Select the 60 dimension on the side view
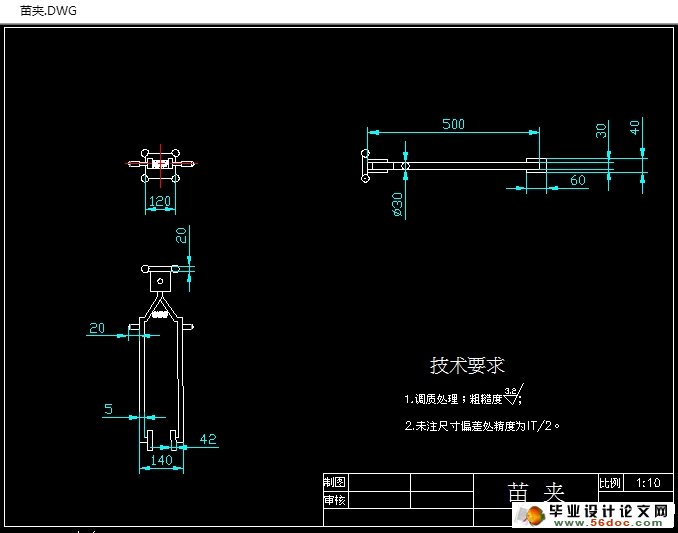The width and height of the screenshot is (678, 533). (x=577, y=180)
